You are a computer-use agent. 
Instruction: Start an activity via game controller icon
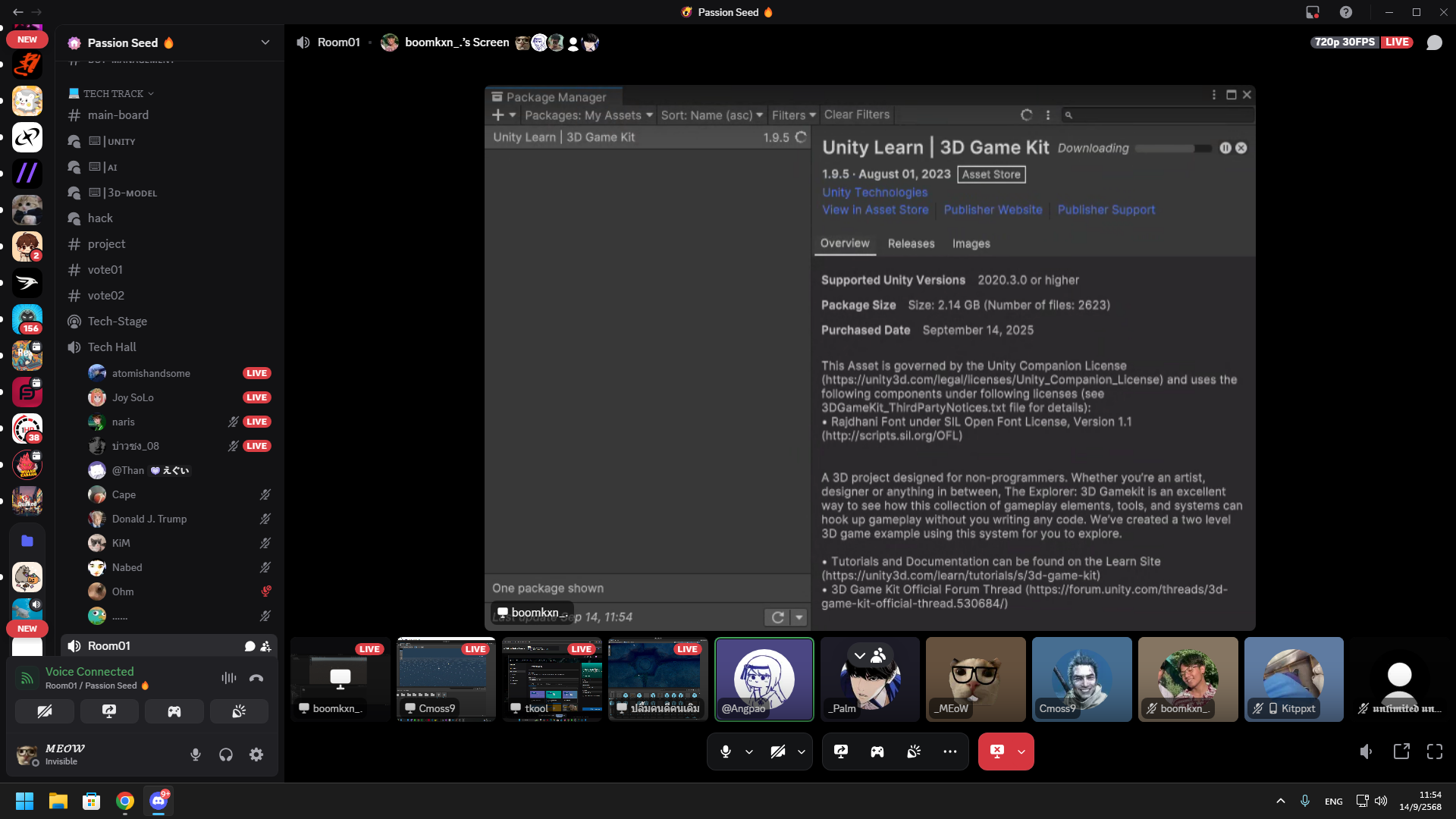coord(877,752)
